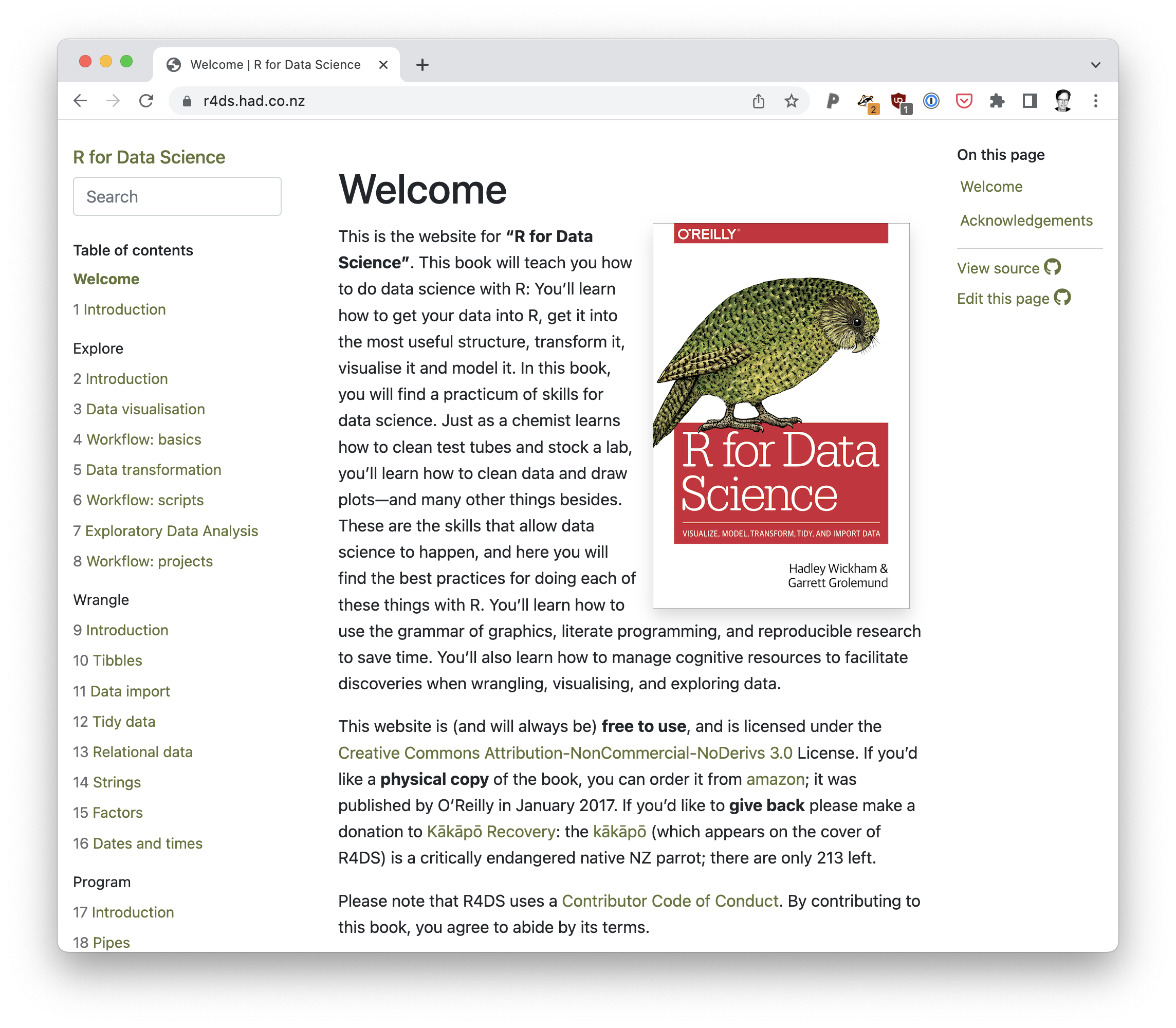Toggle the browser side panel icon
1176x1028 pixels.
click(x=1030, y=101)
